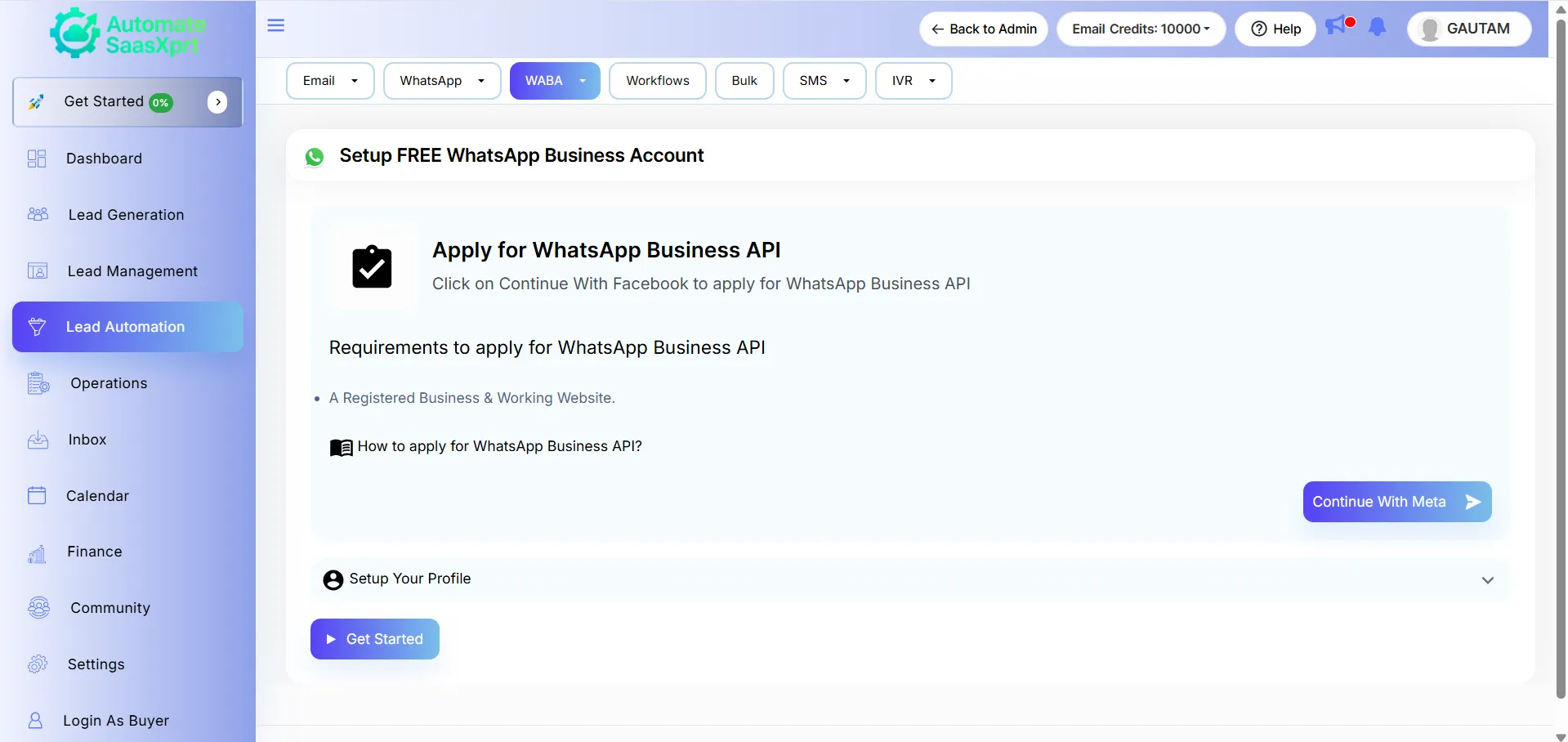Open the Email dropdown
The height and width of the screenshot is (742, 1568).
(330, 81)
